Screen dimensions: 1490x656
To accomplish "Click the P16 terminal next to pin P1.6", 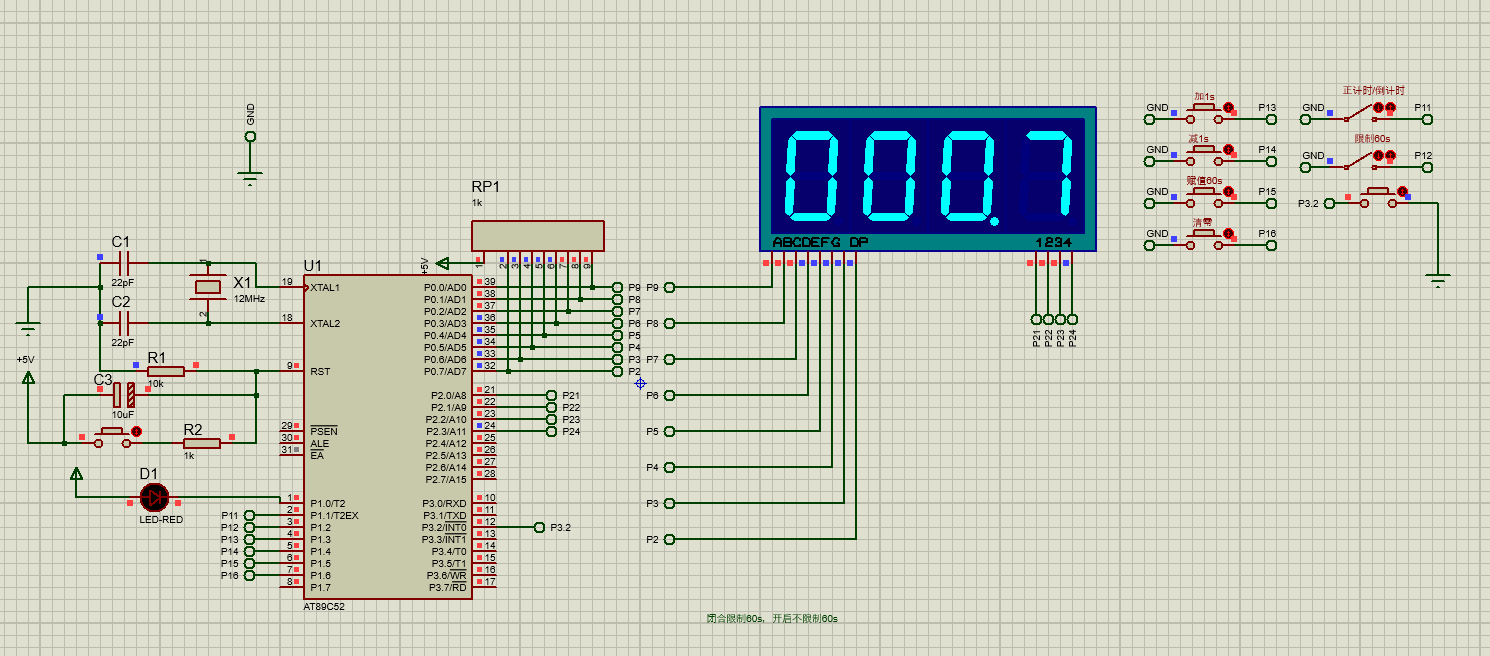I will (x=249, y=575).
